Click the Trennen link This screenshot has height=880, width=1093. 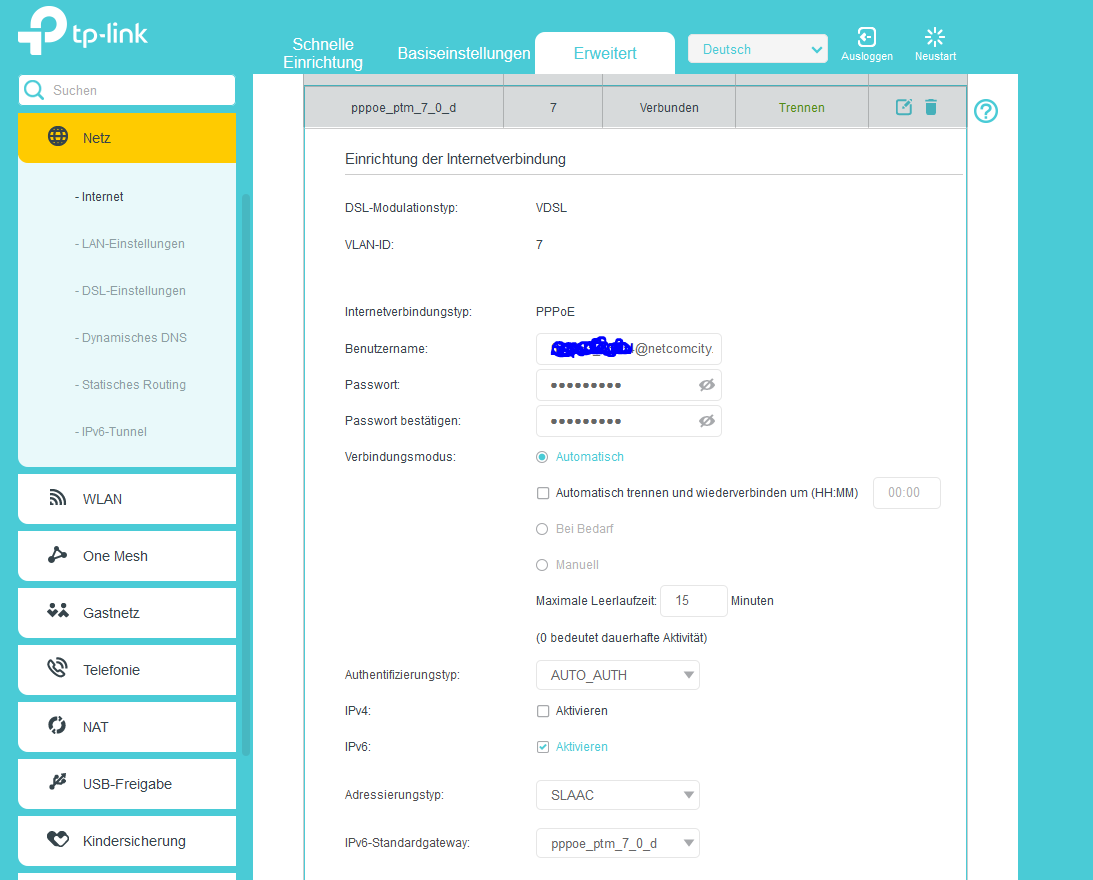tap(802, 107)
